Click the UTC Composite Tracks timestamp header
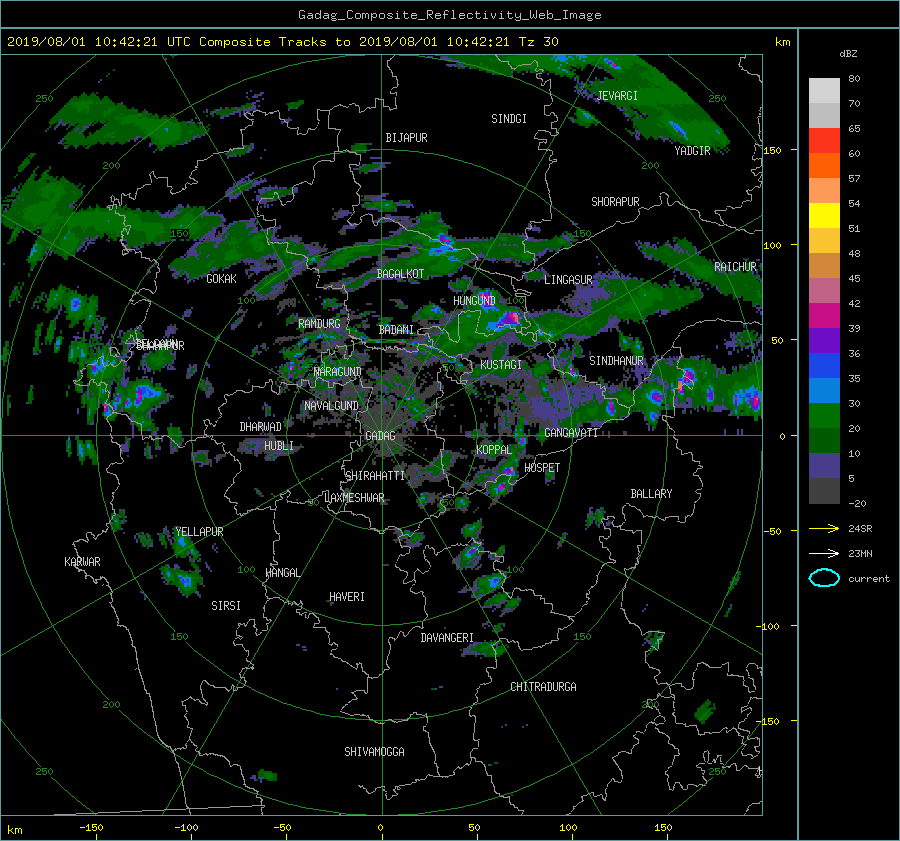The height and width of the screenshot is (841, 900). 282,42
